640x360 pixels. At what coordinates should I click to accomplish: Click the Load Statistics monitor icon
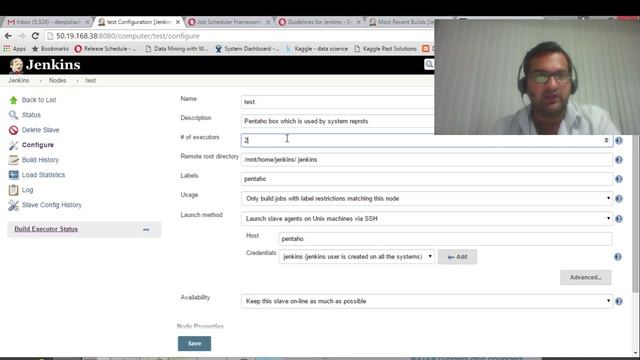click(x=13, y=175)
